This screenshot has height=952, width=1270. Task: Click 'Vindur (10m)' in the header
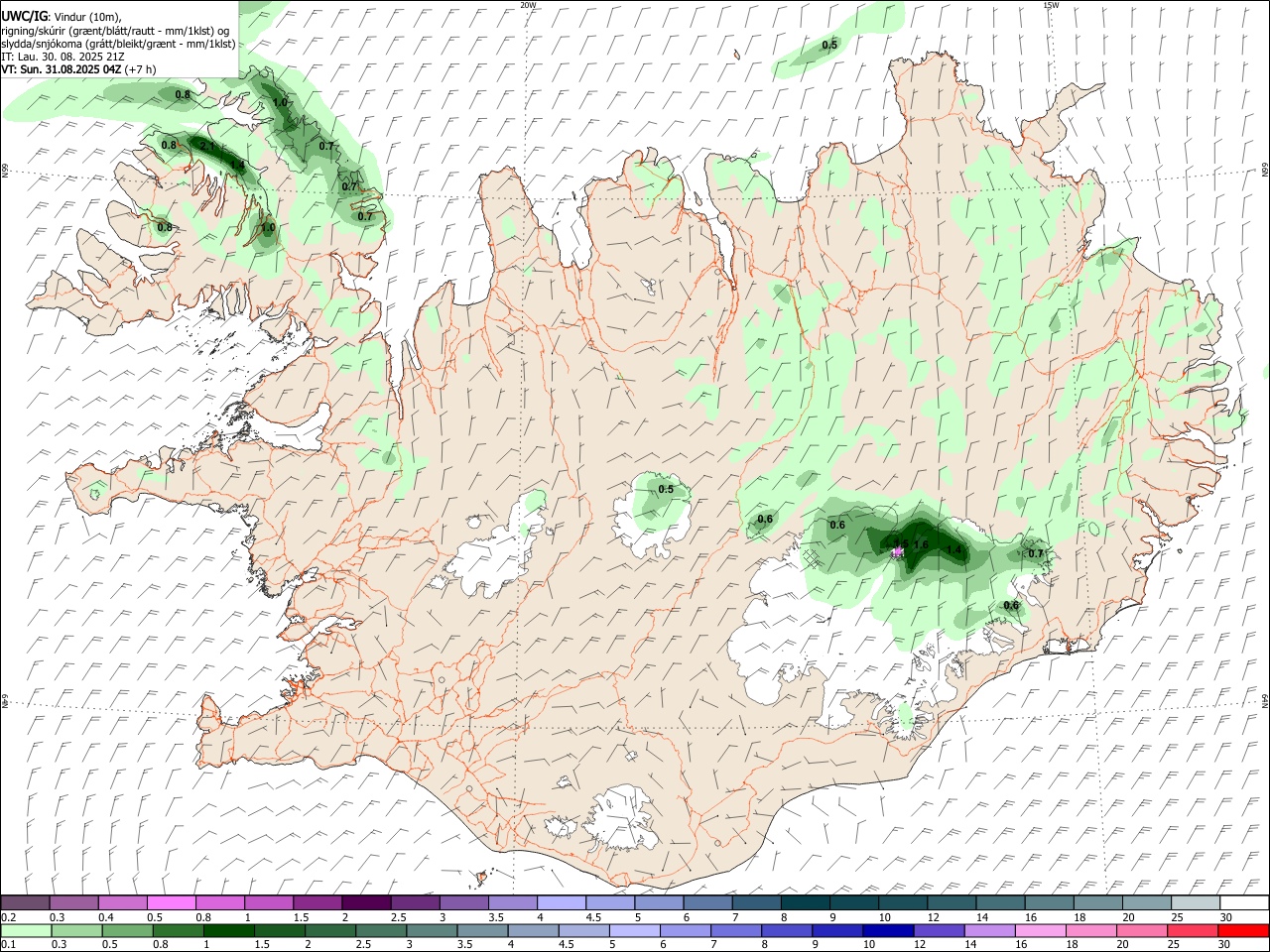click(x=86, y=16)
